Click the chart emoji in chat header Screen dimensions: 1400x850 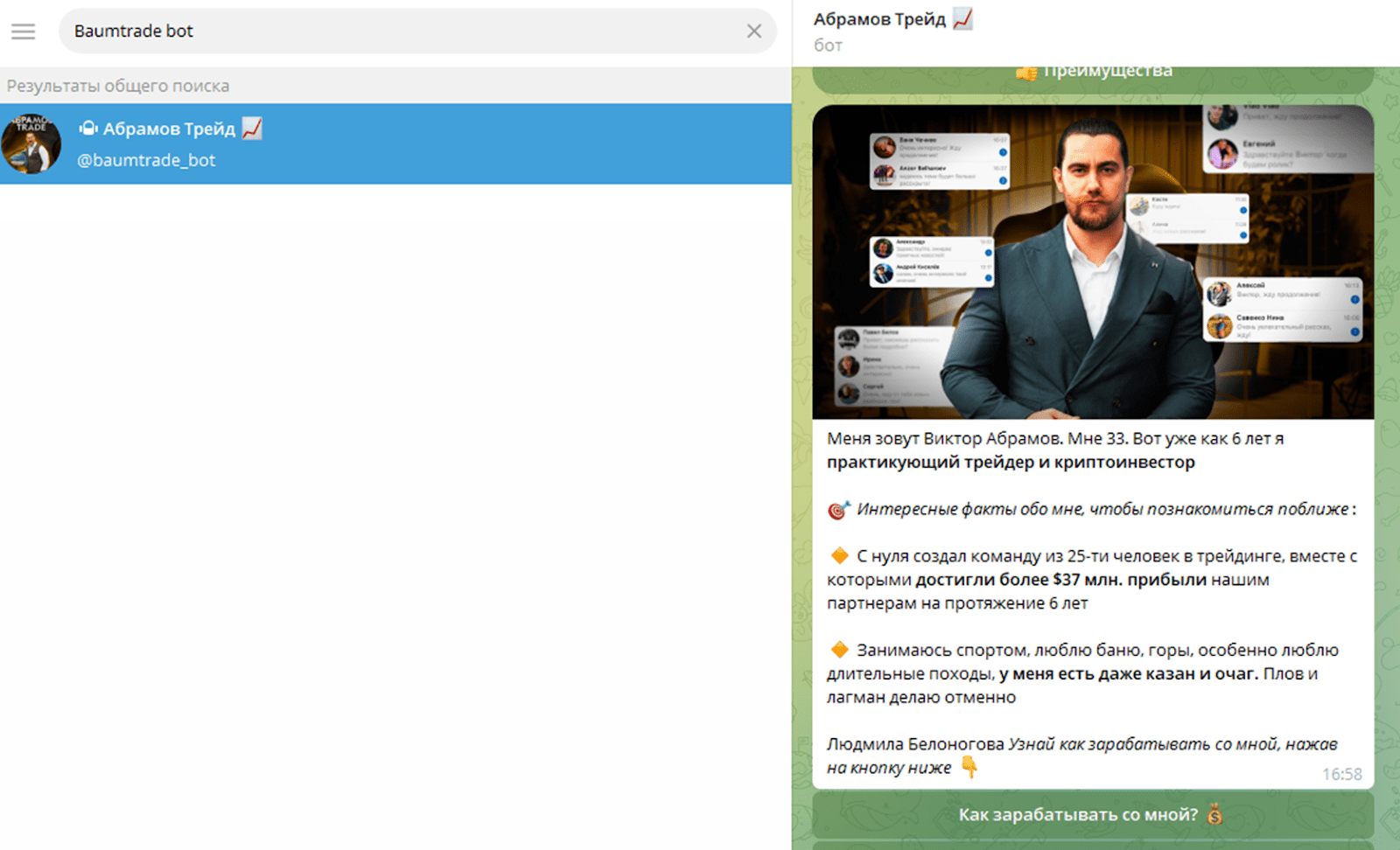click(x=962, y=18)
